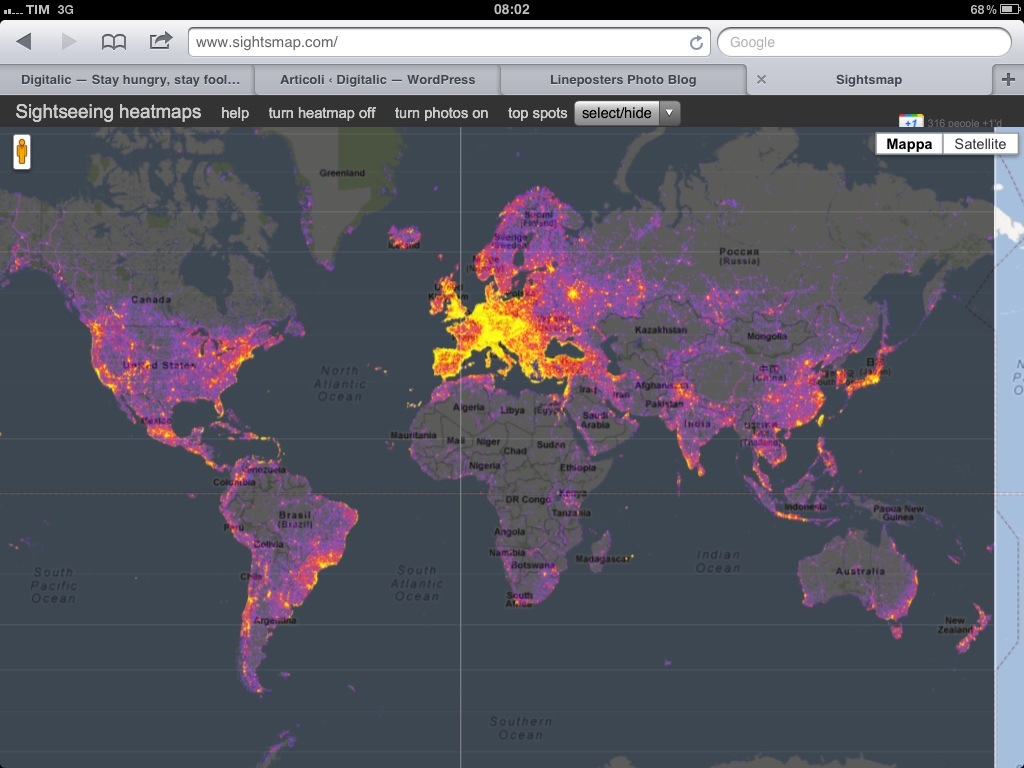Click the Southern Ocean label
Screen dimensions: 1024x768
pyautogui.click(x=520, y=728)
